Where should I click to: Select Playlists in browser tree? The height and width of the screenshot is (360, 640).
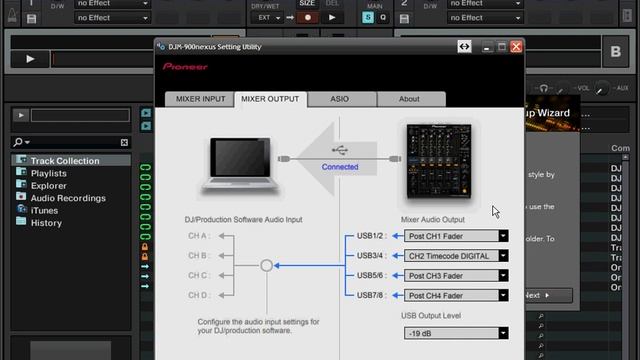[49, 173]
